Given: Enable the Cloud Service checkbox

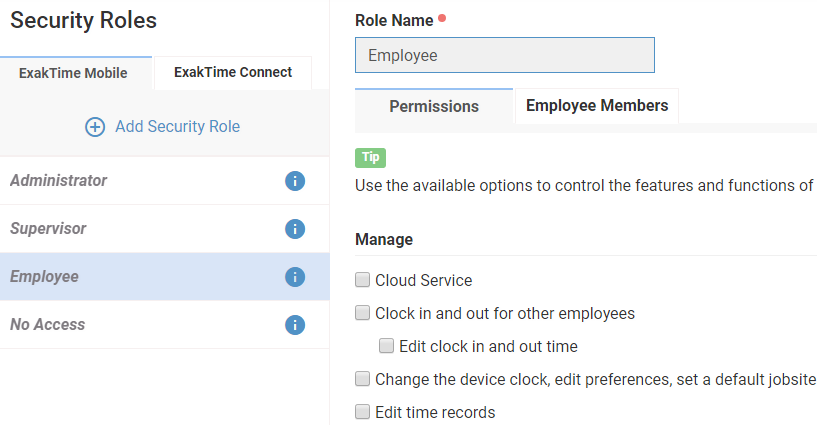Looking at the screenshot, I should pyautogui.click(x=363, y=280).
